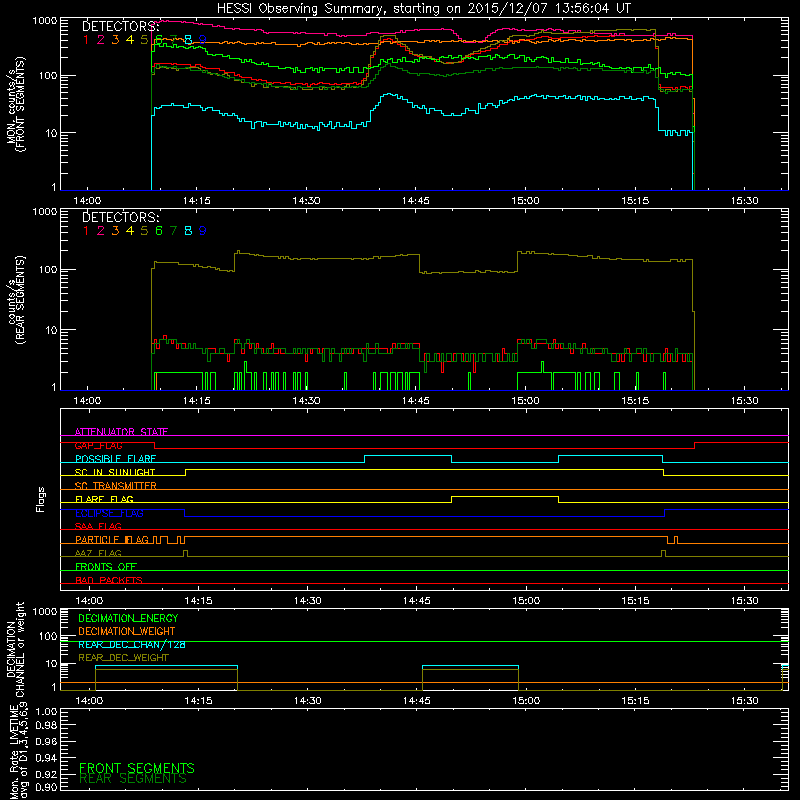The height and width of the screenshot is (800, 800).
Task: Click the BAD_PACKETS flag label
Action: pyautogui.click(x=109, y=580)
